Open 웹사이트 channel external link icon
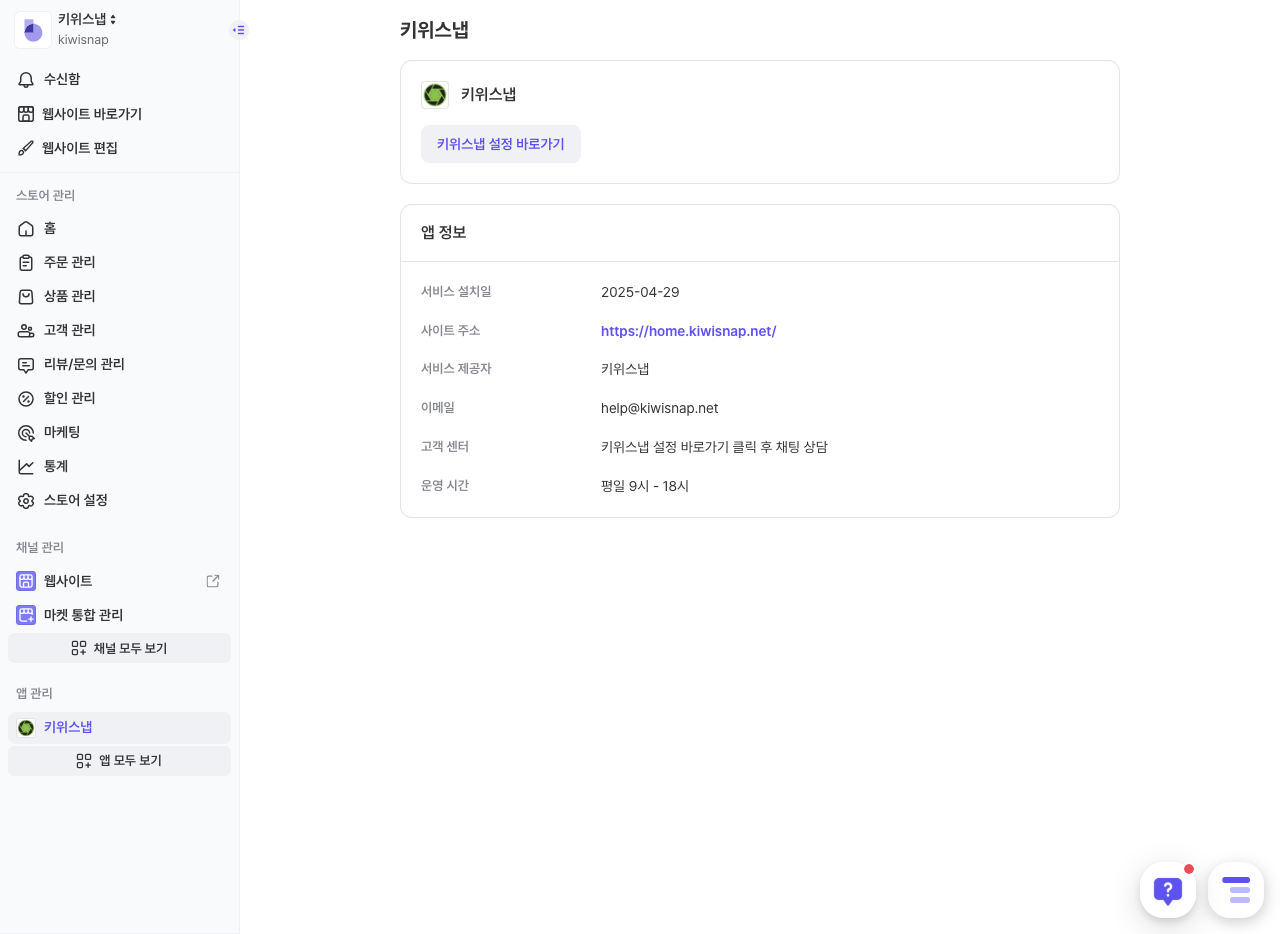The image size is (1280, 934). (213, 581)
